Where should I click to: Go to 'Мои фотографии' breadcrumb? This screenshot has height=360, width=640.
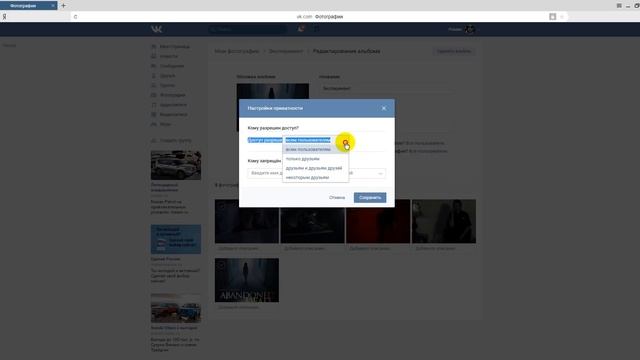[x=237, y=51]
